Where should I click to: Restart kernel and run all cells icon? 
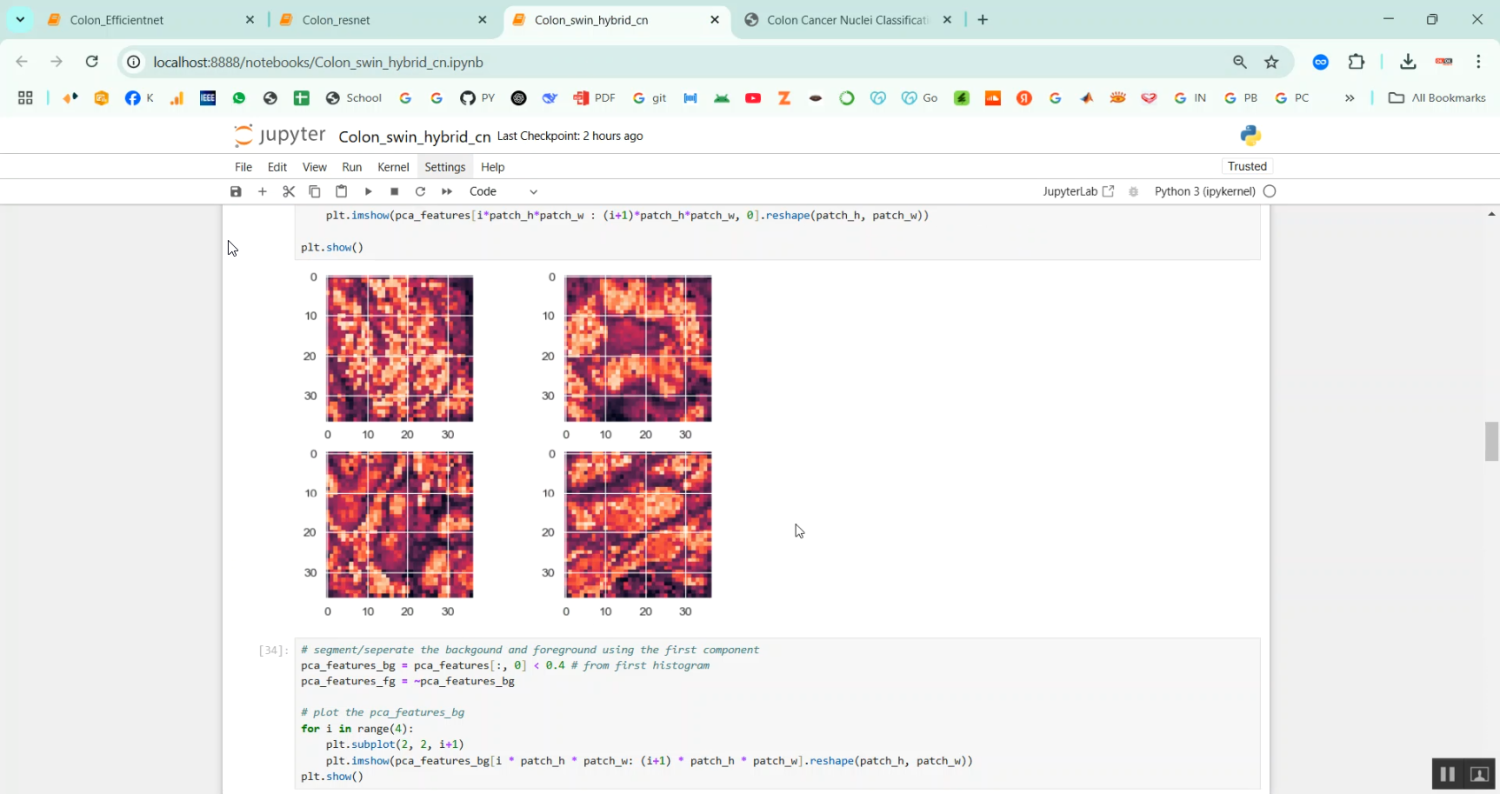coord(447,191)
